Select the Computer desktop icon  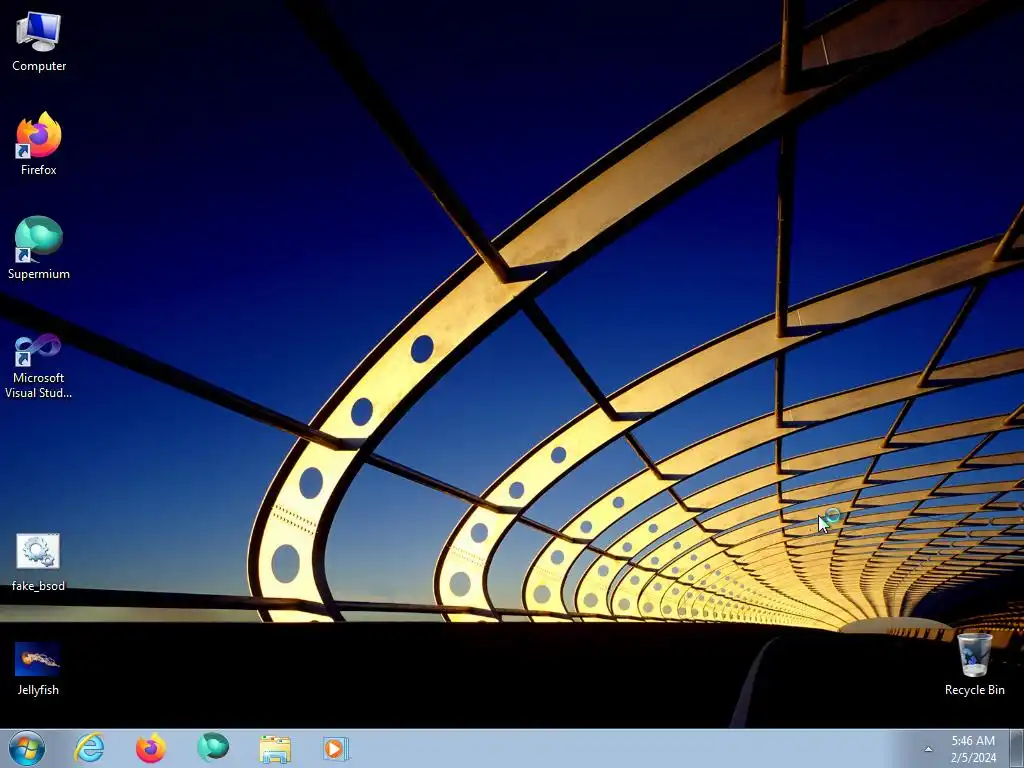39,42
